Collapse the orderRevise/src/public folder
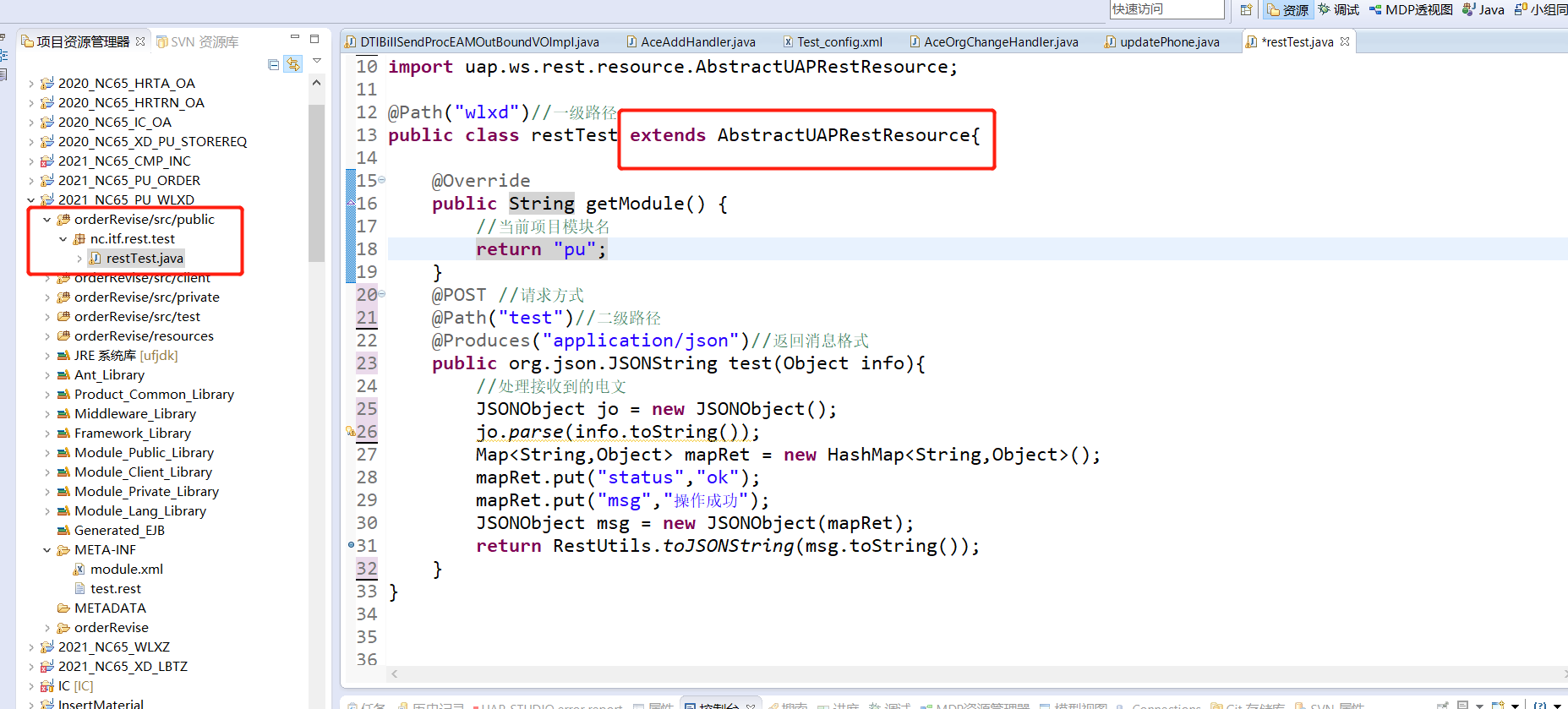Image resolution: width=1568 pixels, height=709 pixels. (47, 220)
